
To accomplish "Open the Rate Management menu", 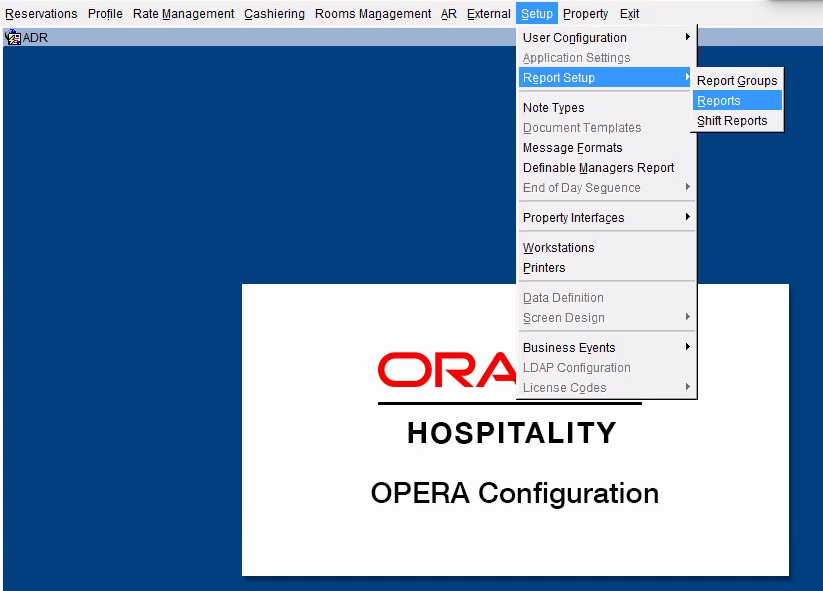I will click(183, 14).
